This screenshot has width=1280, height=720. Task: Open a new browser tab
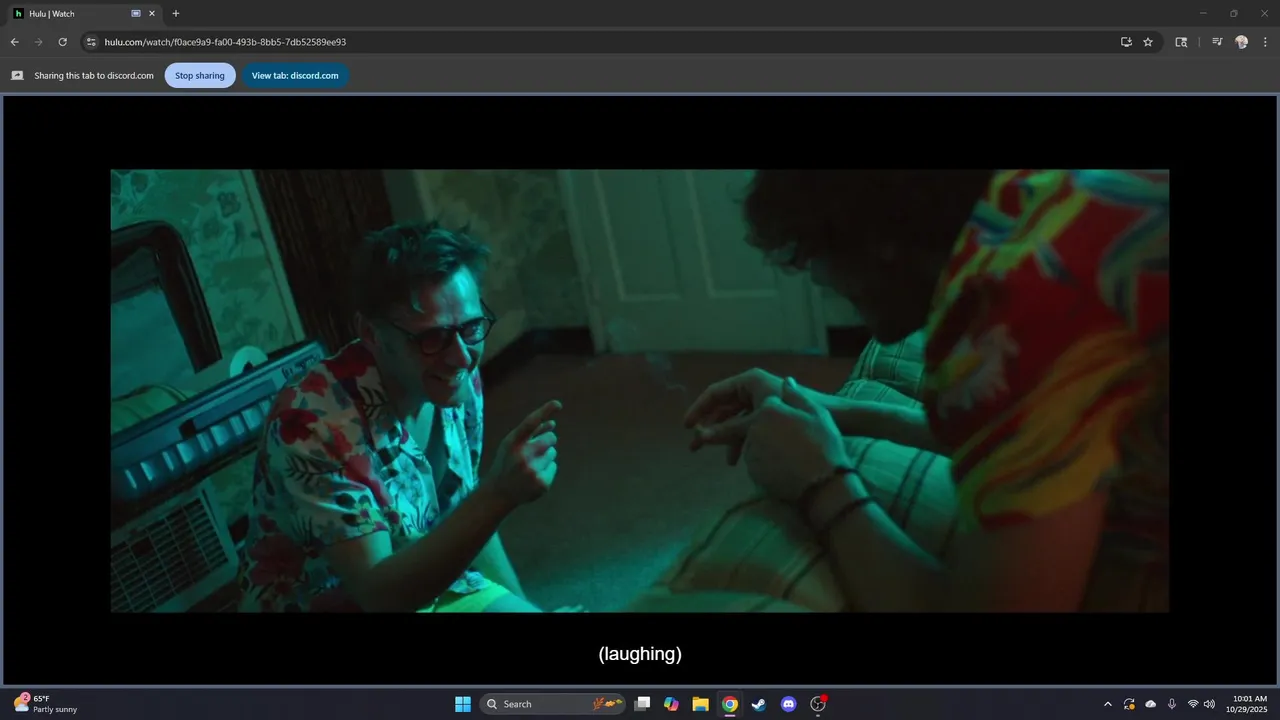click(176, 14)
